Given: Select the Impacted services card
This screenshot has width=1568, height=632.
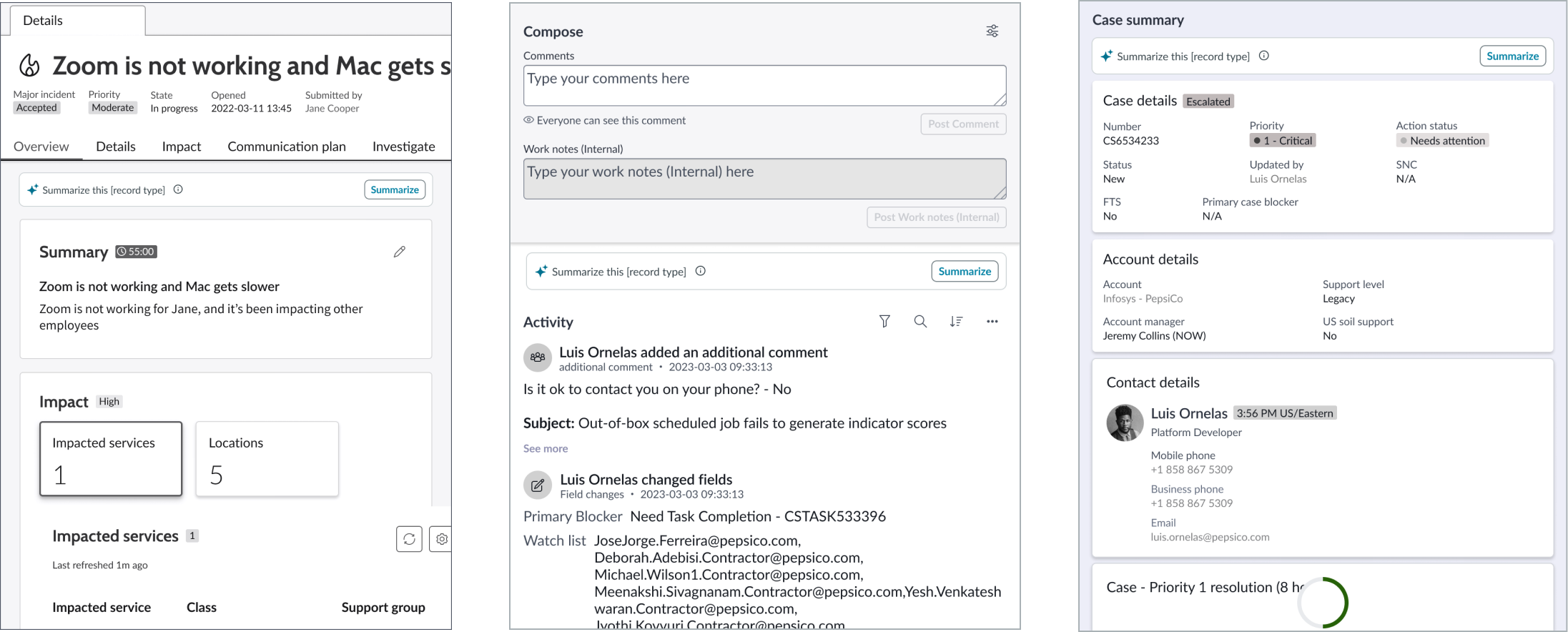Looking at the screenshot, I should pyautogui.click(x=110, y=458).
